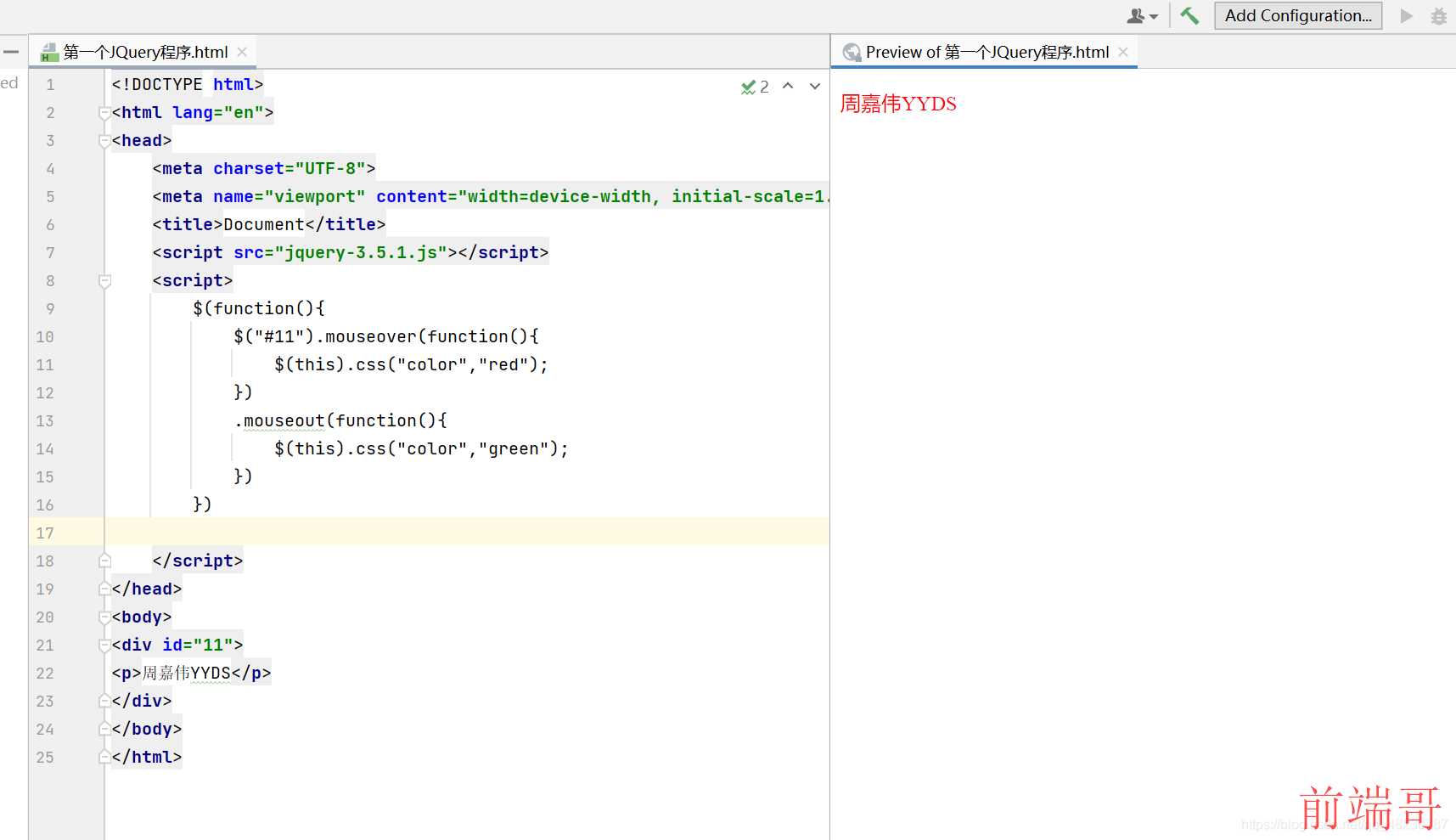
Task: Collapse fold marker at closing head line 19
Action: (104, 589)
